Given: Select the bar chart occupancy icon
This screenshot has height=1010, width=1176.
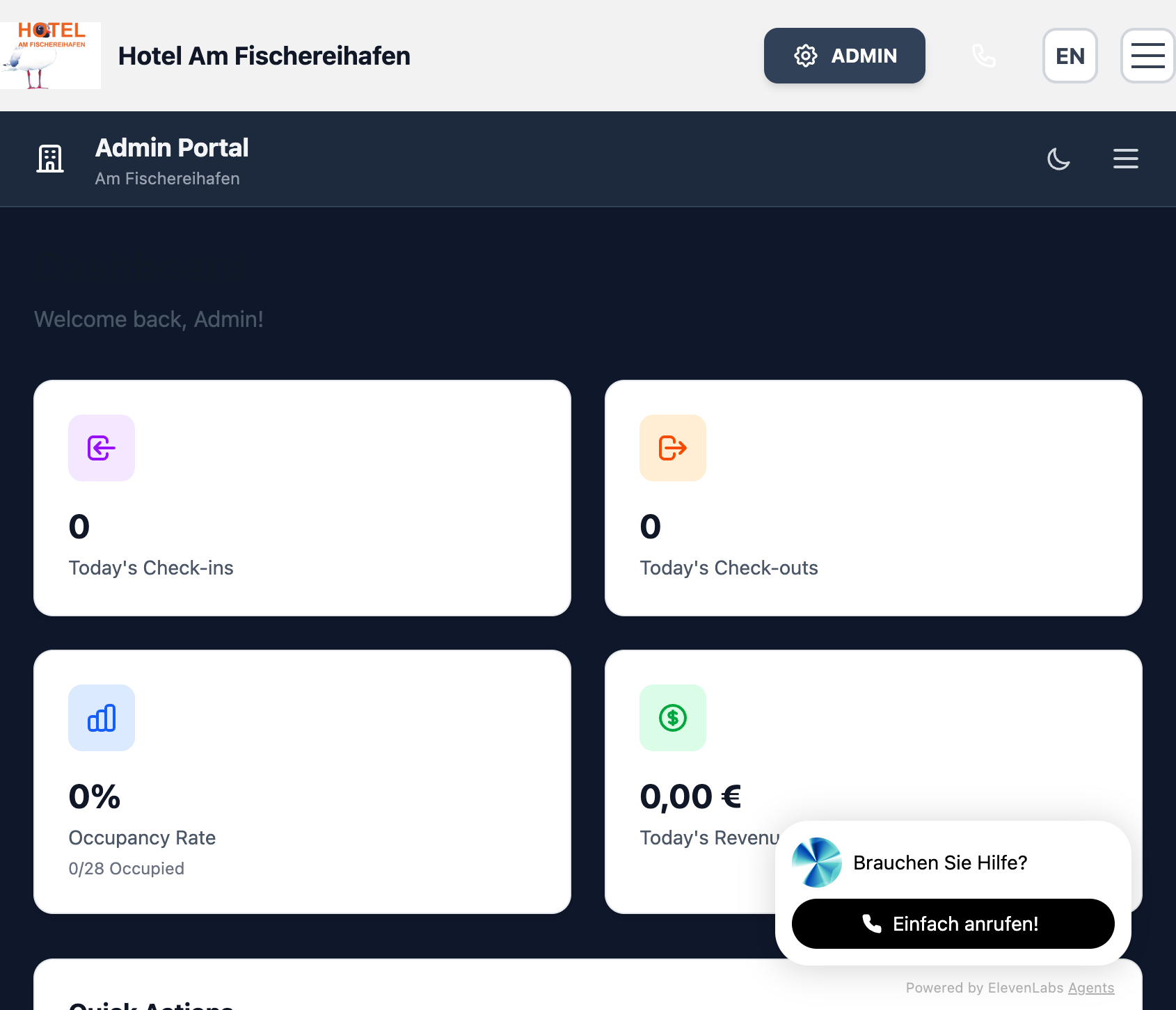Looking at the screenshot, I should tap(101, 717).
